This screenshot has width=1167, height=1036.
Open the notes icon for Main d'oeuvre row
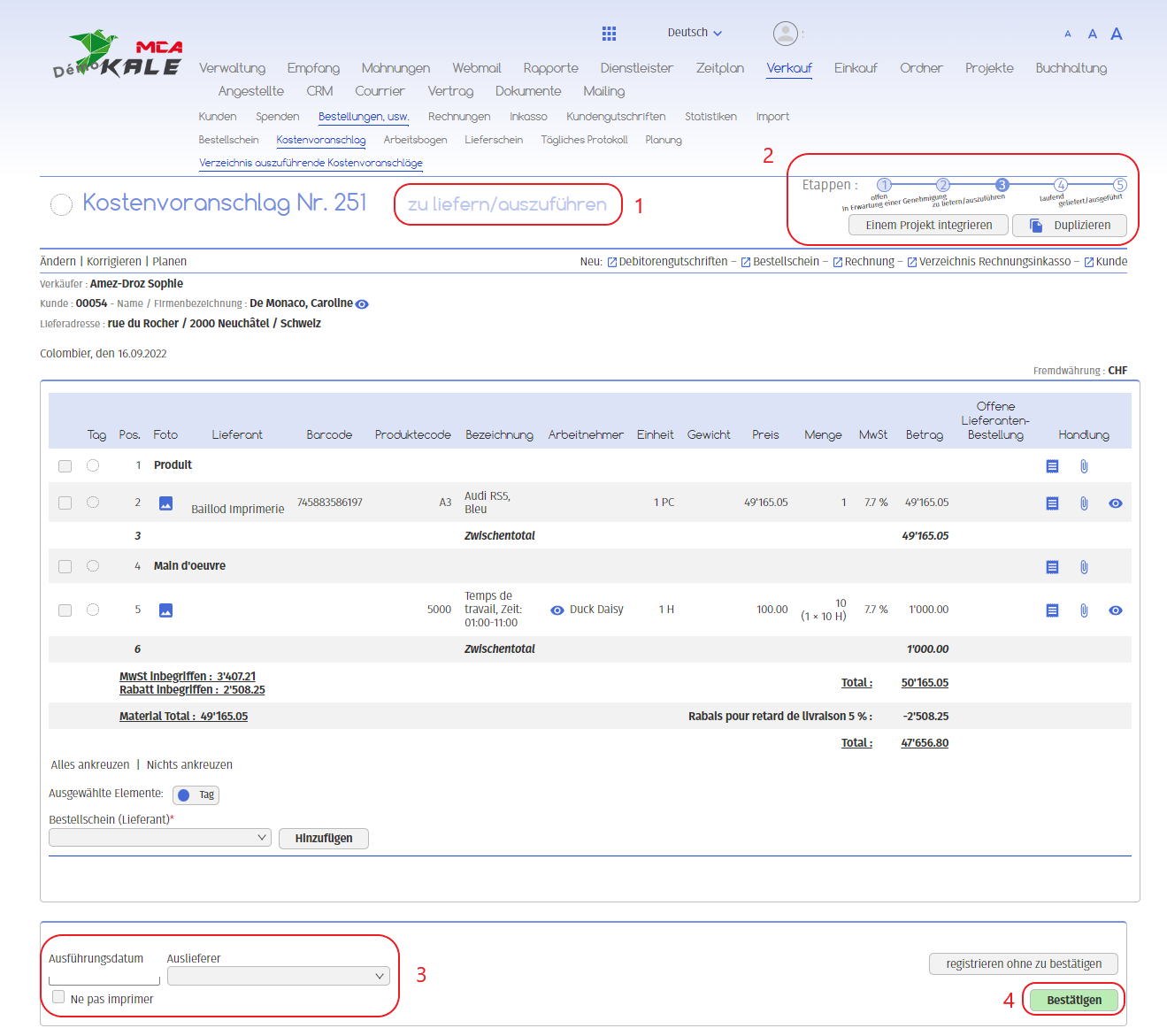(x=1052, y=567)
